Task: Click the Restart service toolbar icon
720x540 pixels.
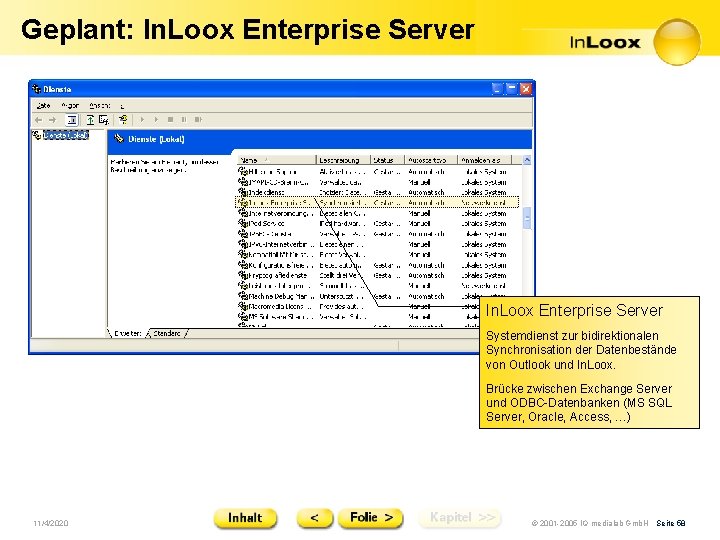Action: point(198,119)
